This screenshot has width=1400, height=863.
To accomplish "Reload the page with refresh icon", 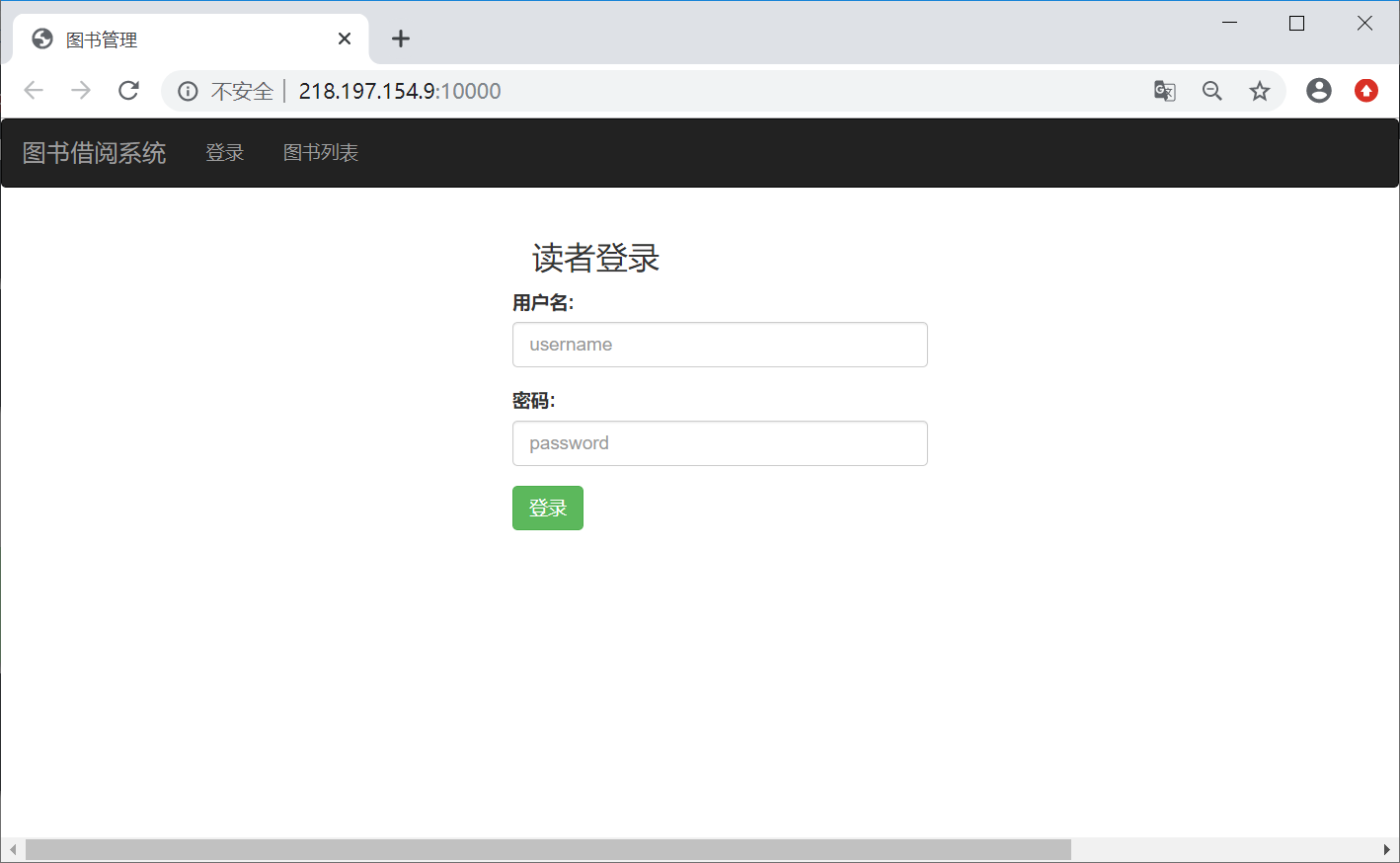I will pos(128,91).
